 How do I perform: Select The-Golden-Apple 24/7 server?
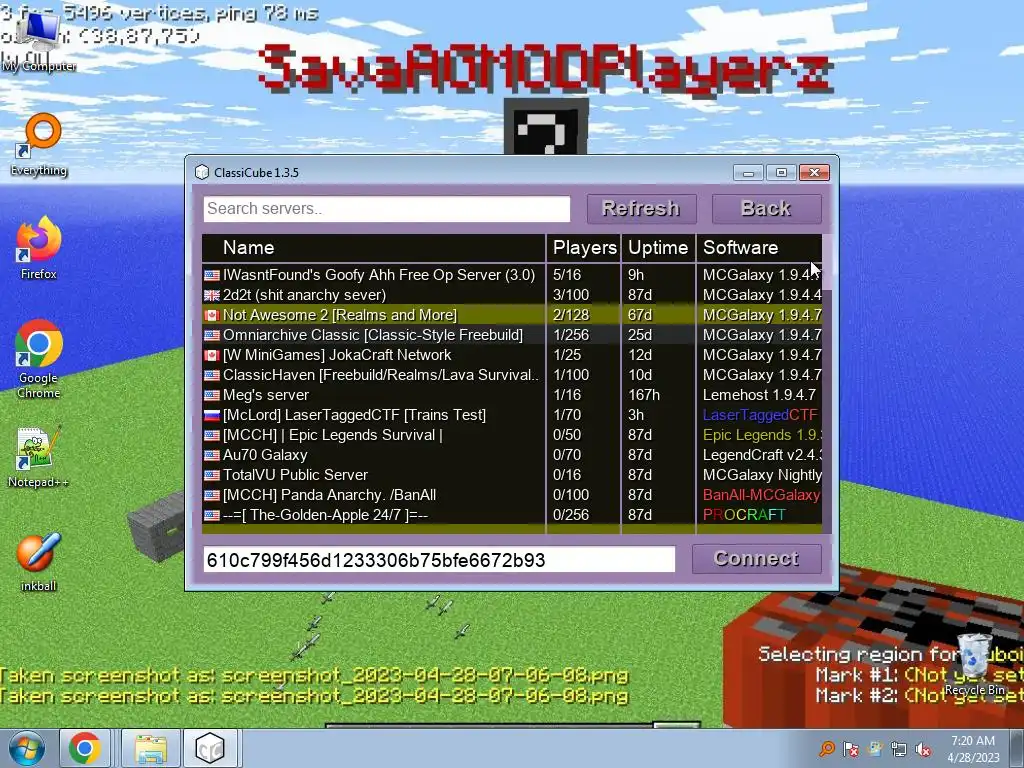(x=512, y=515)
